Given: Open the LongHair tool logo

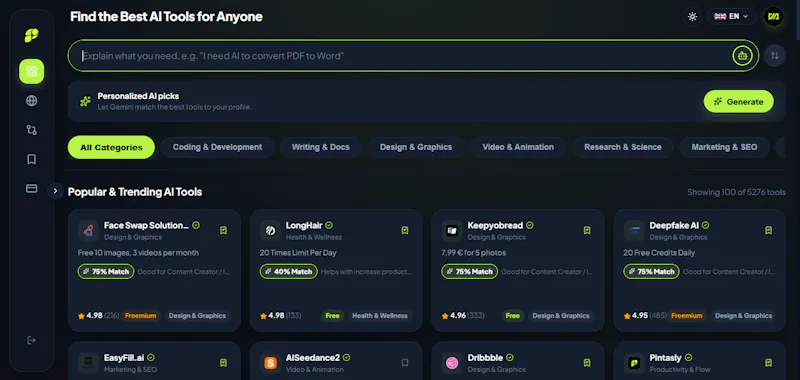Looking at the screenshot, I should click(x=270, y=231).
